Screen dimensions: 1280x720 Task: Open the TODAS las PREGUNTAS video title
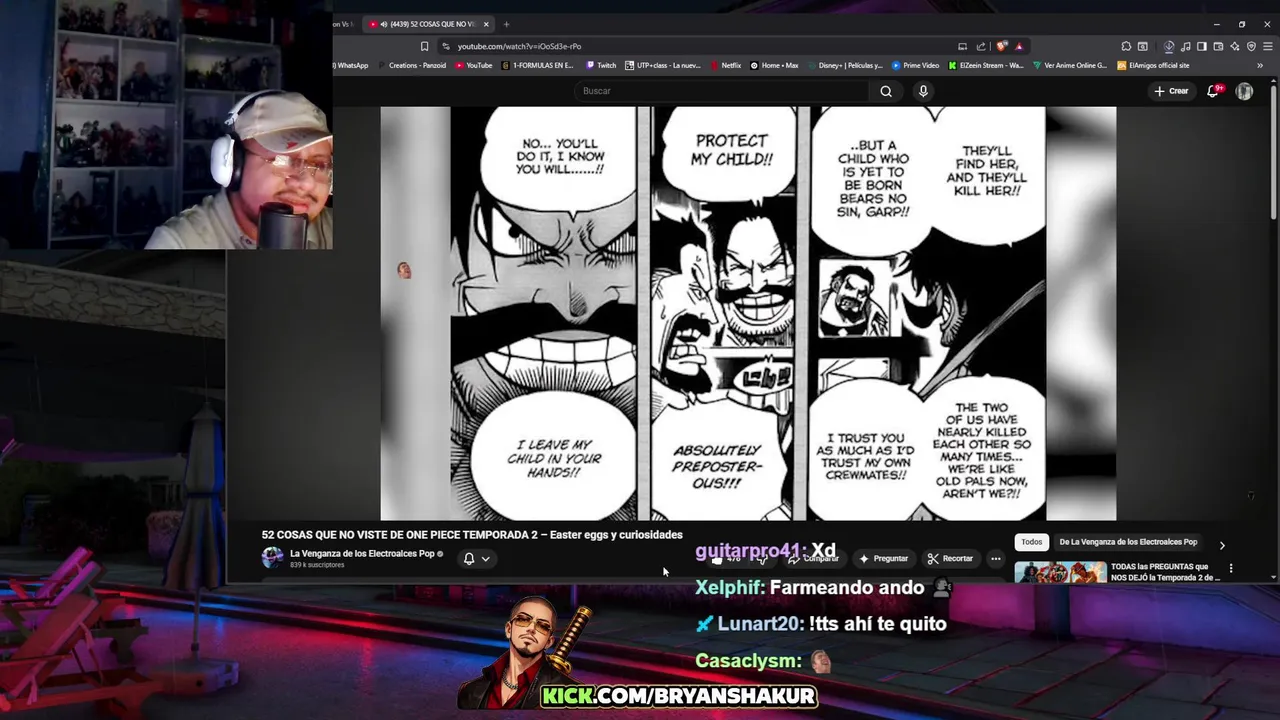[x=1166, y=572]
